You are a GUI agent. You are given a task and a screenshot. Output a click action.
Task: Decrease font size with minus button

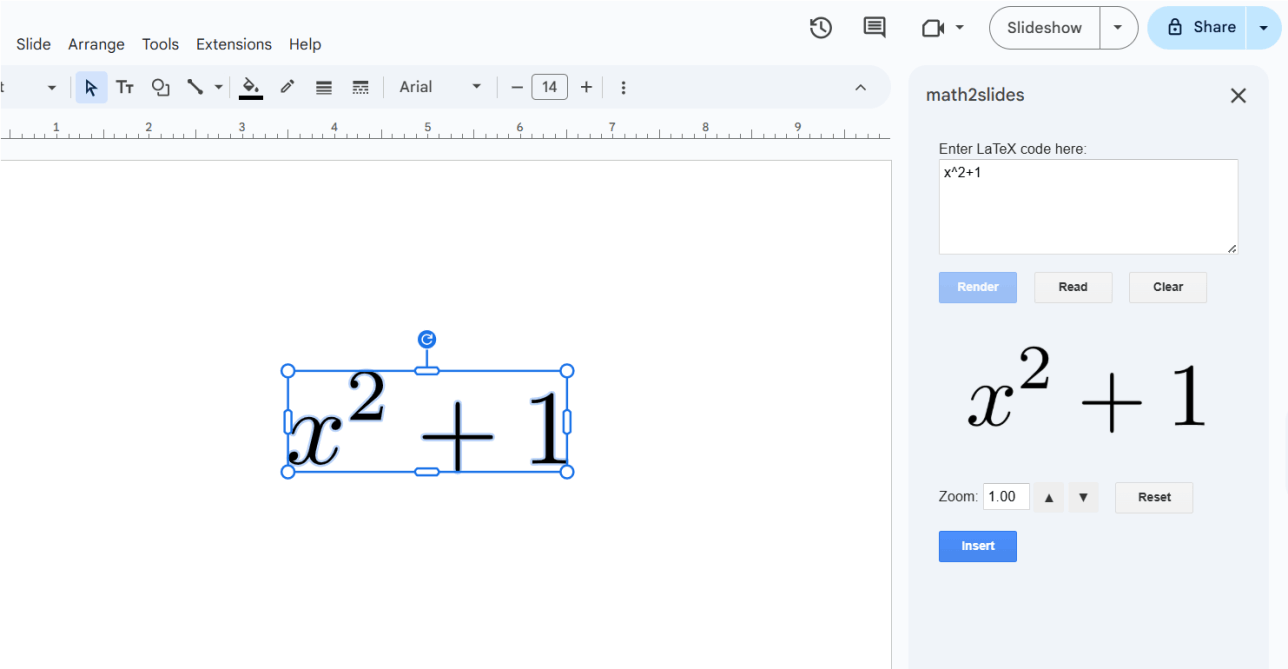pos(517,88)
